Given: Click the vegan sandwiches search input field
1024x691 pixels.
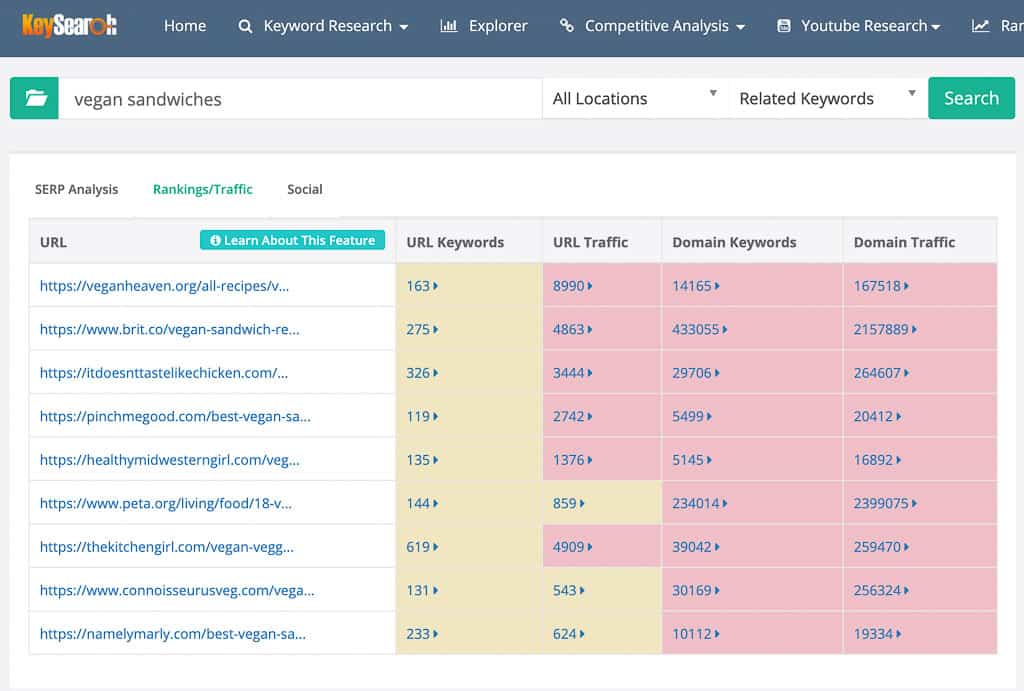Looking at the screenshot, I should (x=300, y=98).
